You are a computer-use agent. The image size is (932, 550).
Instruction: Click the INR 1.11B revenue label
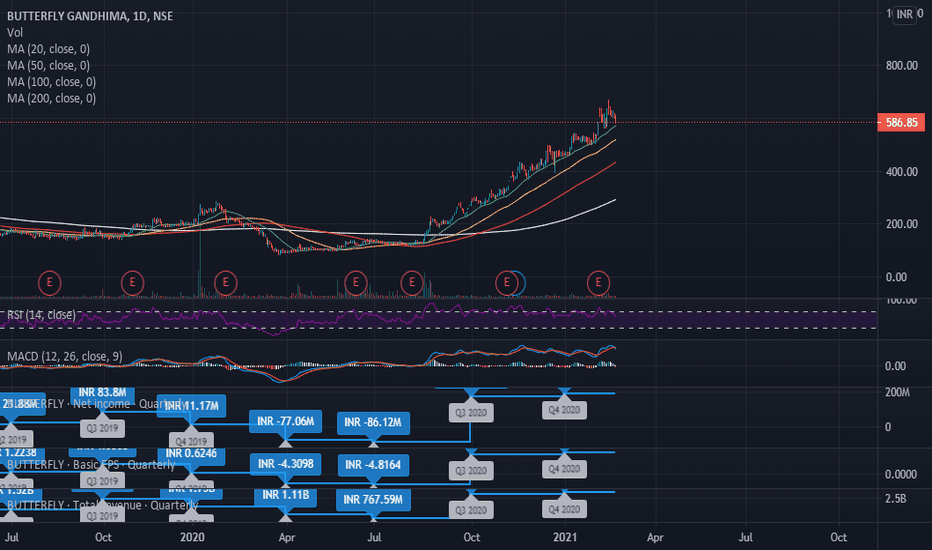[x=285, y=496]
